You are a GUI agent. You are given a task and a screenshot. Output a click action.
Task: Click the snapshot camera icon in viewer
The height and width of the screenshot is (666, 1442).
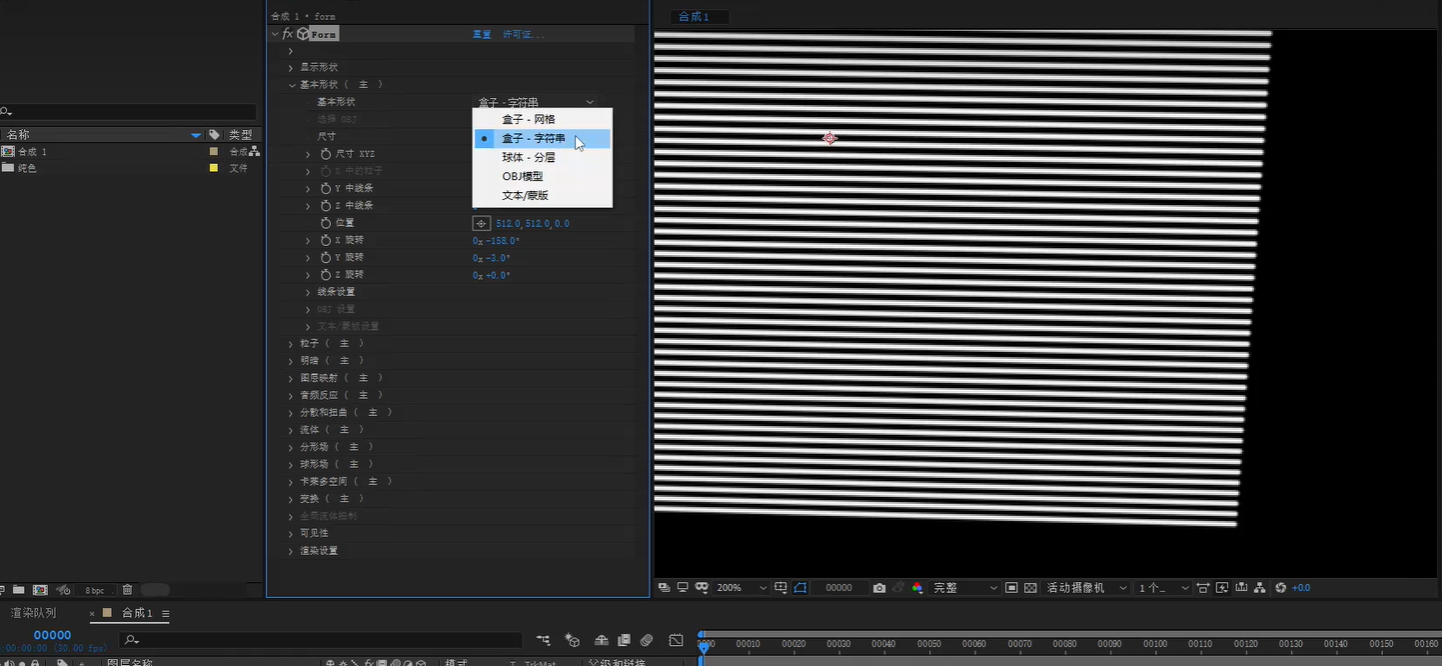point(879,588)
